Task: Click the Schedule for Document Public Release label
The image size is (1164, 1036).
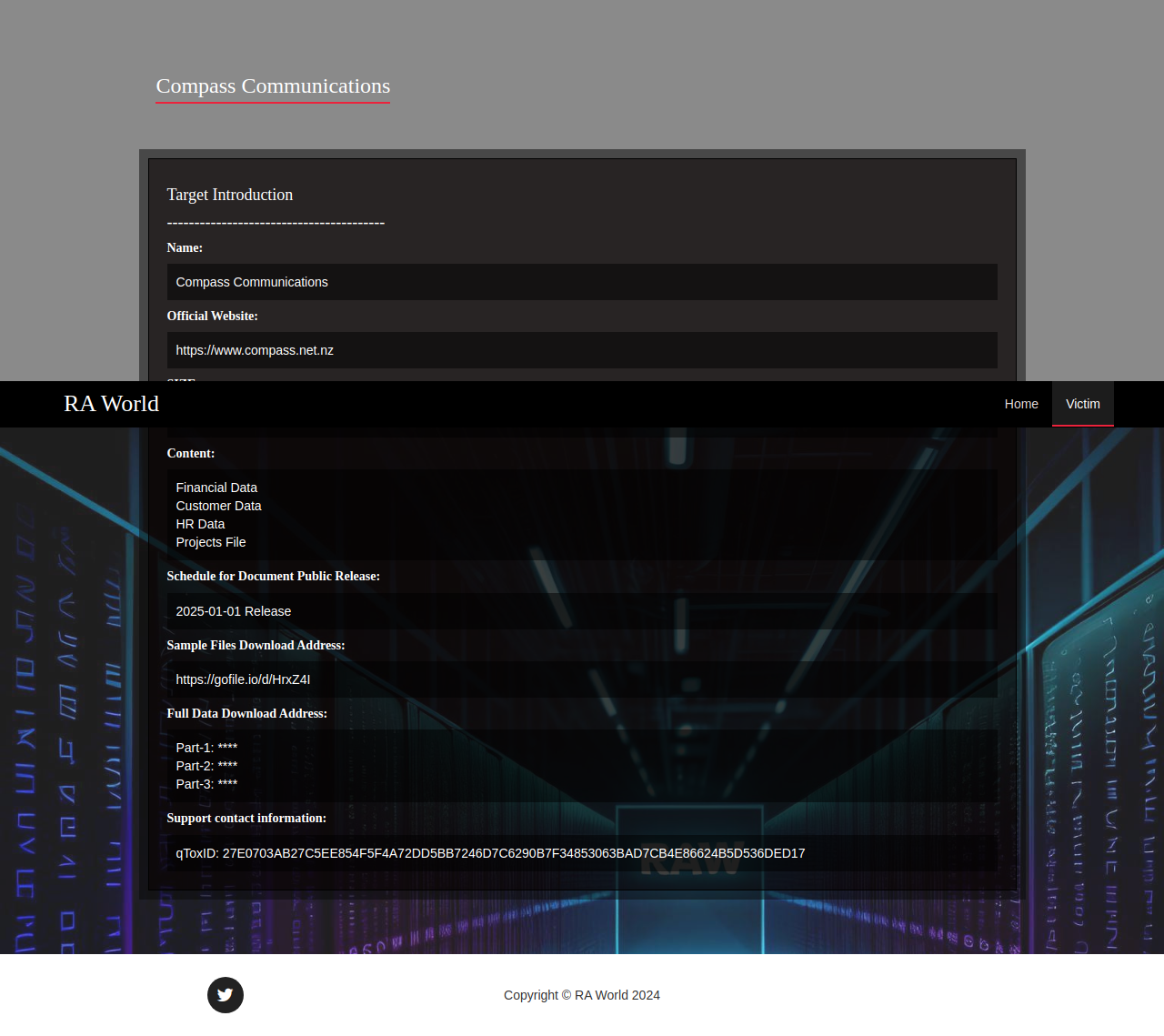Action: point(273,576)
